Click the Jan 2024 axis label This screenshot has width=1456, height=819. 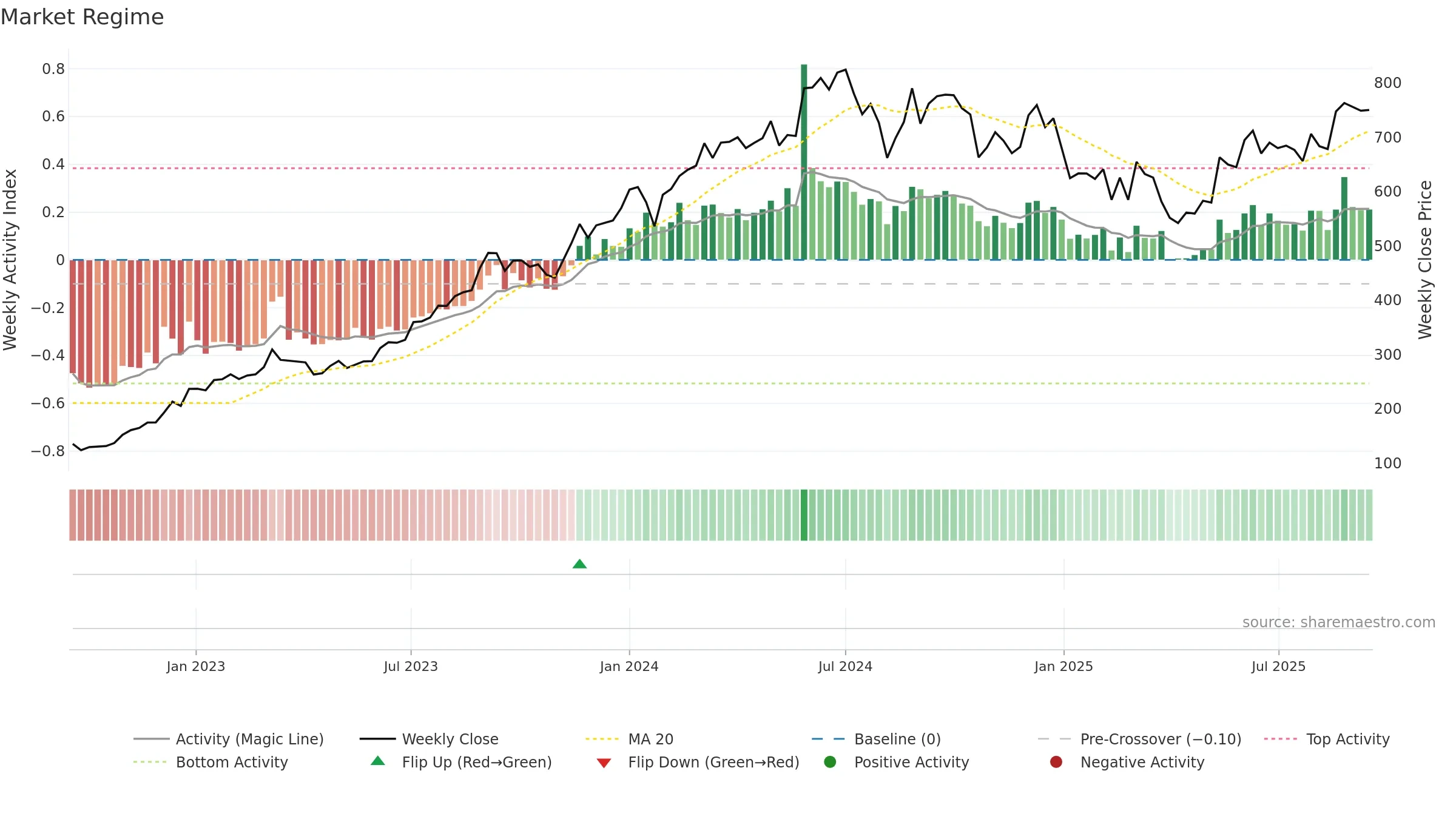[x=629, y=666]
